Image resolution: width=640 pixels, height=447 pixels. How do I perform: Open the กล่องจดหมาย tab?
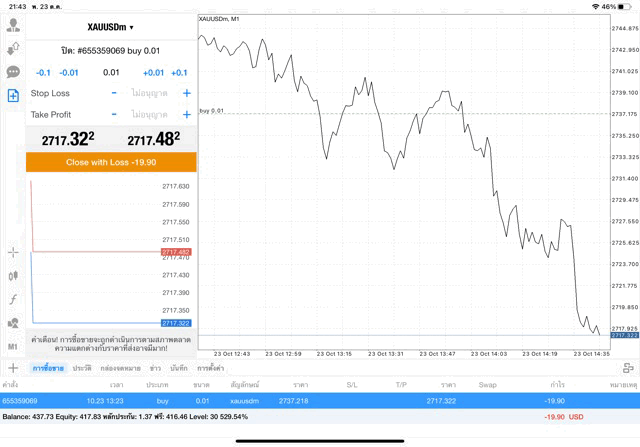[x=119, y=369]
